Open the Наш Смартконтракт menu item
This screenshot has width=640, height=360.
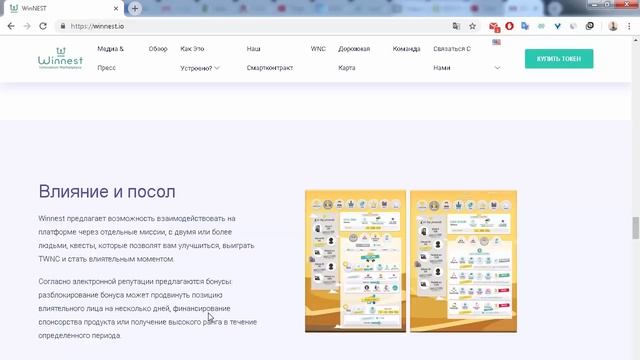(x=269, y=58)
